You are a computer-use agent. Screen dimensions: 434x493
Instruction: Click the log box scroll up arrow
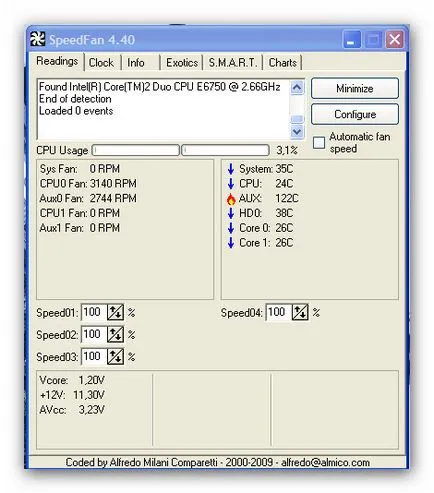(297, 88)
